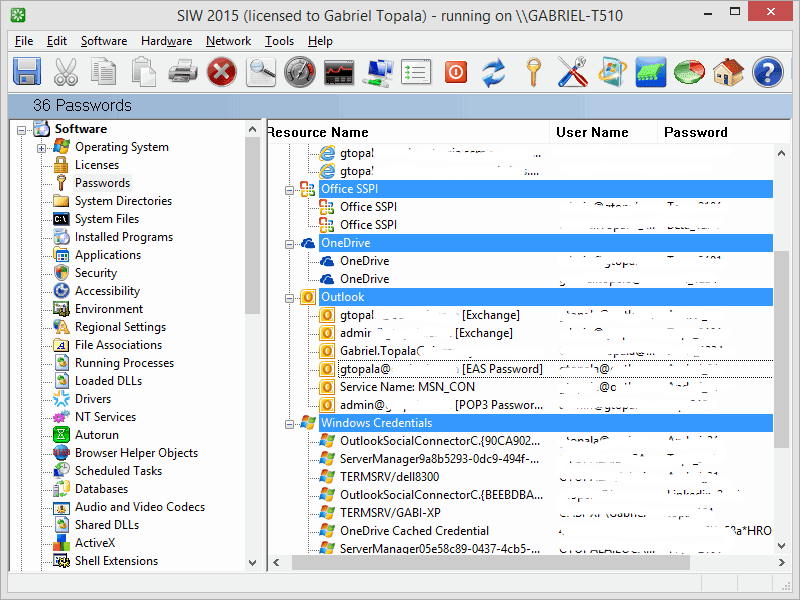Expand the Operating System tree node

(x=41, y=148)
